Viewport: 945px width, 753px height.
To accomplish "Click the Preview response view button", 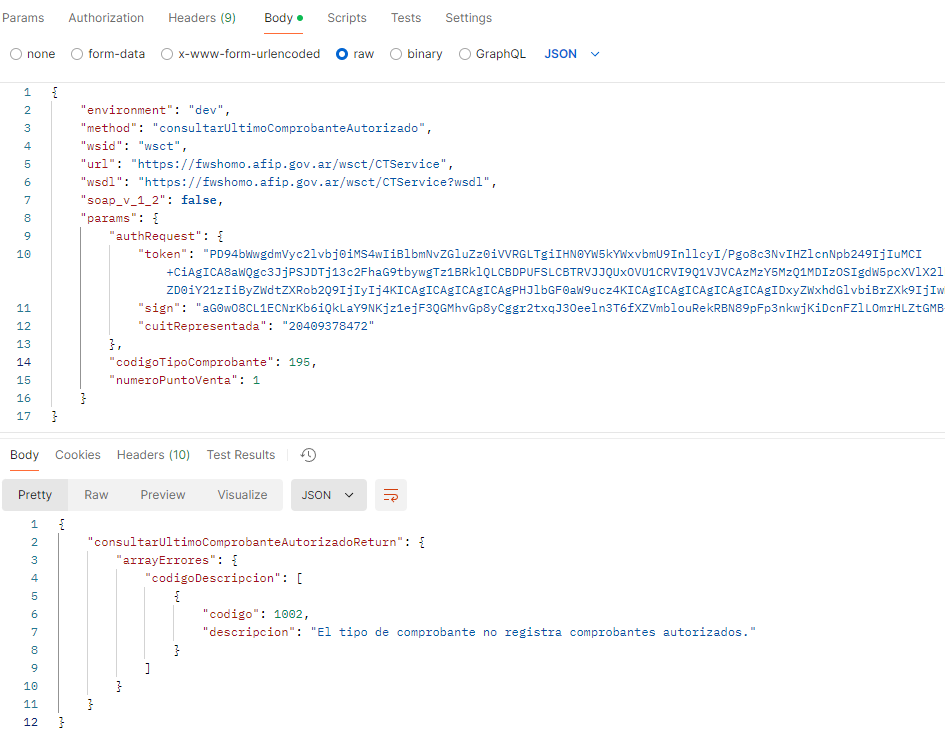I will (163, 495).
